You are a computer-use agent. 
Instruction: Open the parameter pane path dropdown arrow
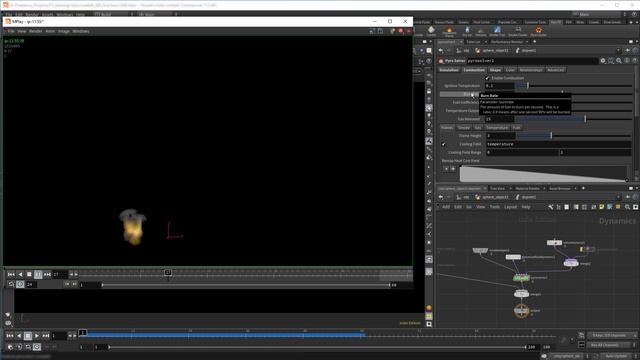point(618,51)
